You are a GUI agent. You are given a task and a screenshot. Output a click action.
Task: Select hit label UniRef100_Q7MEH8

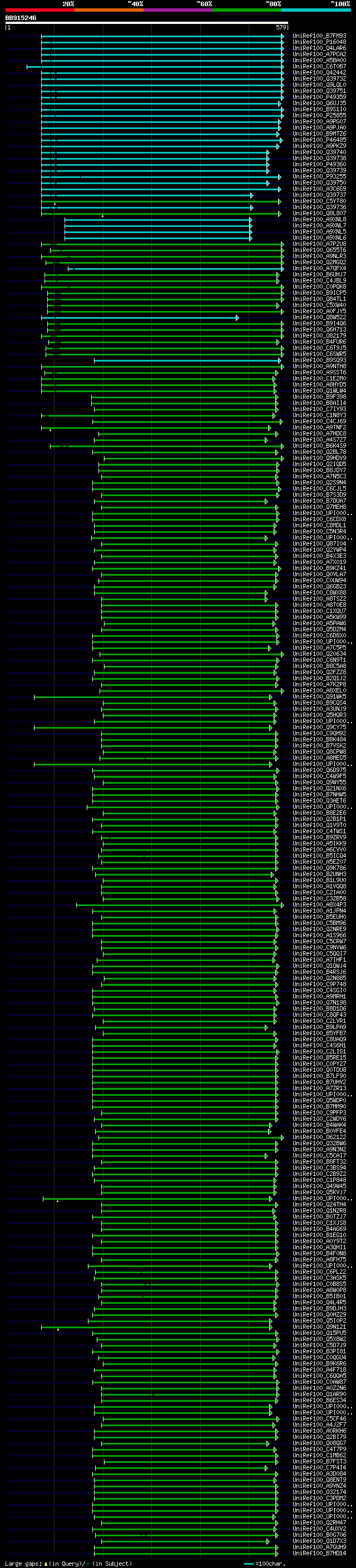coord(319,507)
